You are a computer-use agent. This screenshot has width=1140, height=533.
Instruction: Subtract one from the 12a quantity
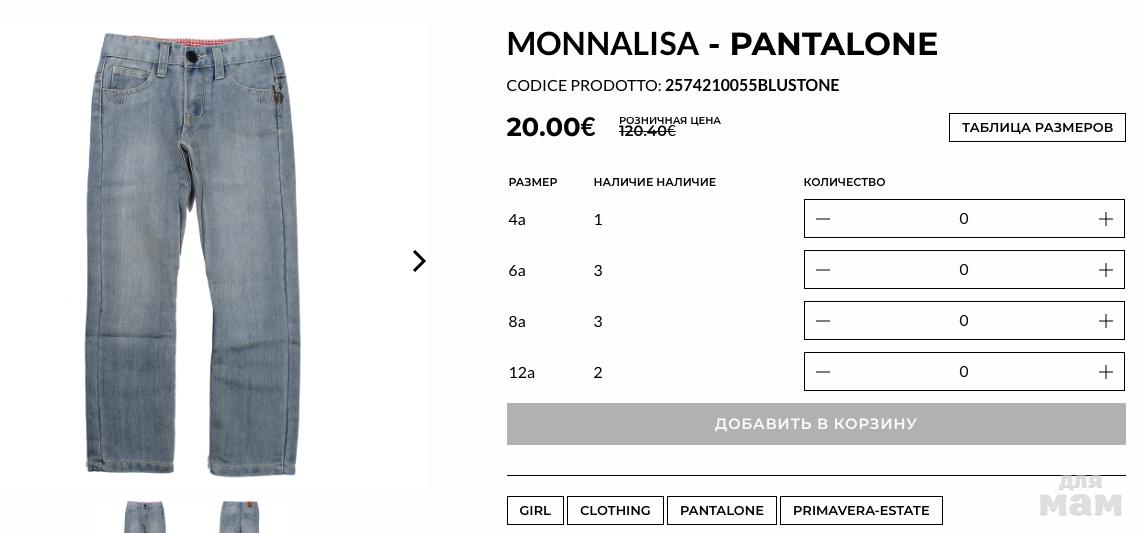[823, 372]
